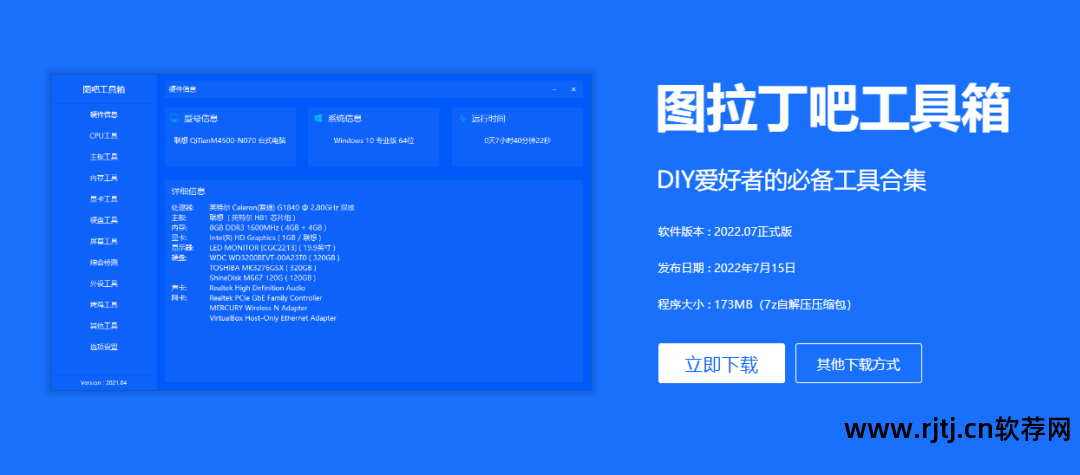Click the 8GB DDR3 1600MHz memory line
Image resolution: width=1080 pixels, height=475 pixels.
point(268,227)
